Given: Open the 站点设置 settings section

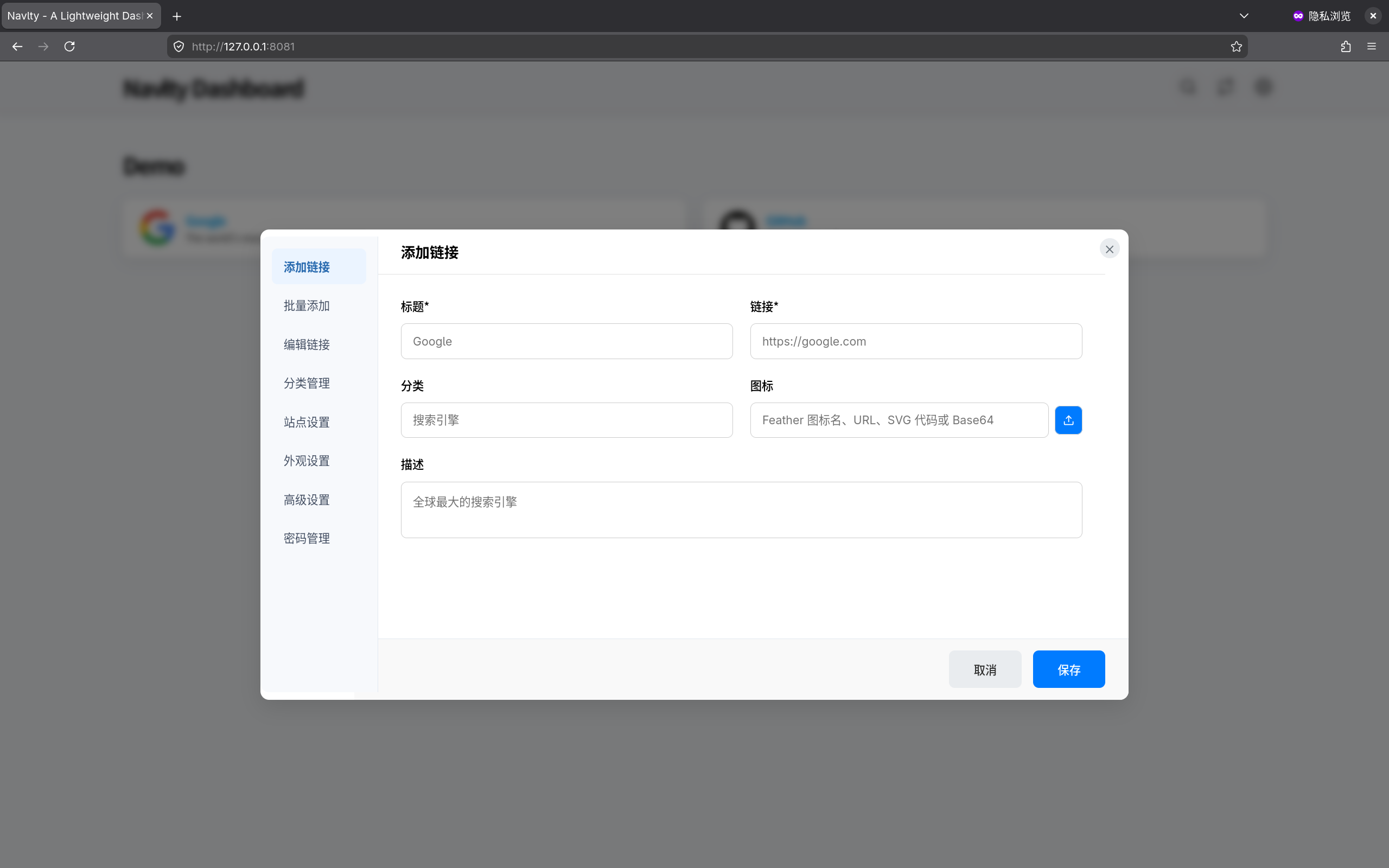Looking at the screenshot, I should pyautogui.click(x=307, y=422).
